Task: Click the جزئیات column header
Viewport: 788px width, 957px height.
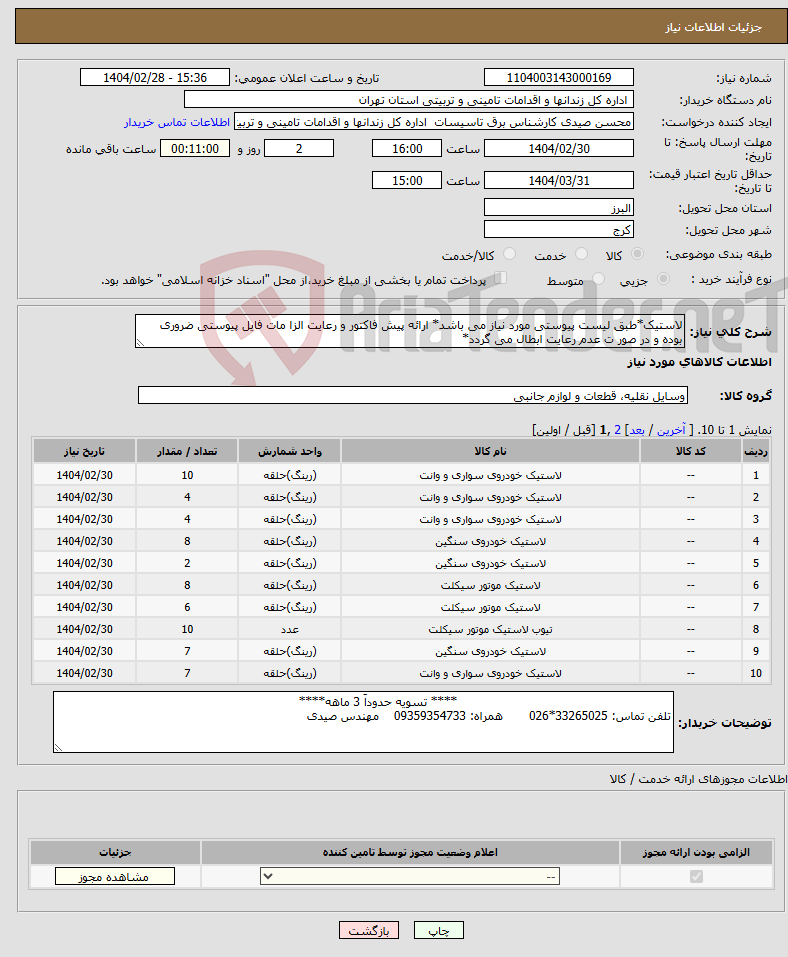Action: coord(115,852)
